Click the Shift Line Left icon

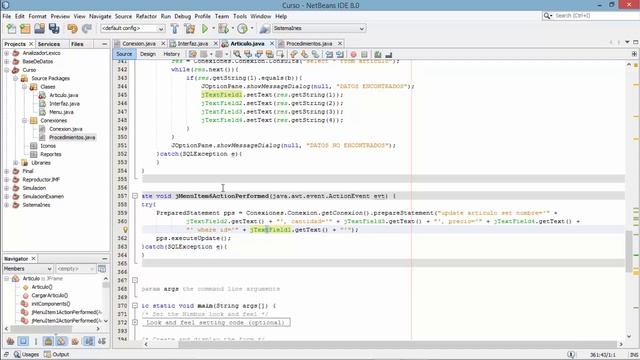pyautogui.click(x=329, y=54)
